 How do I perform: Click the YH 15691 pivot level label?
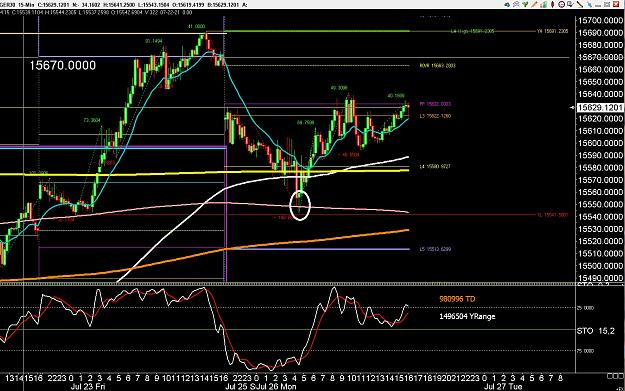pyautogui.click(x=552, y=31)
